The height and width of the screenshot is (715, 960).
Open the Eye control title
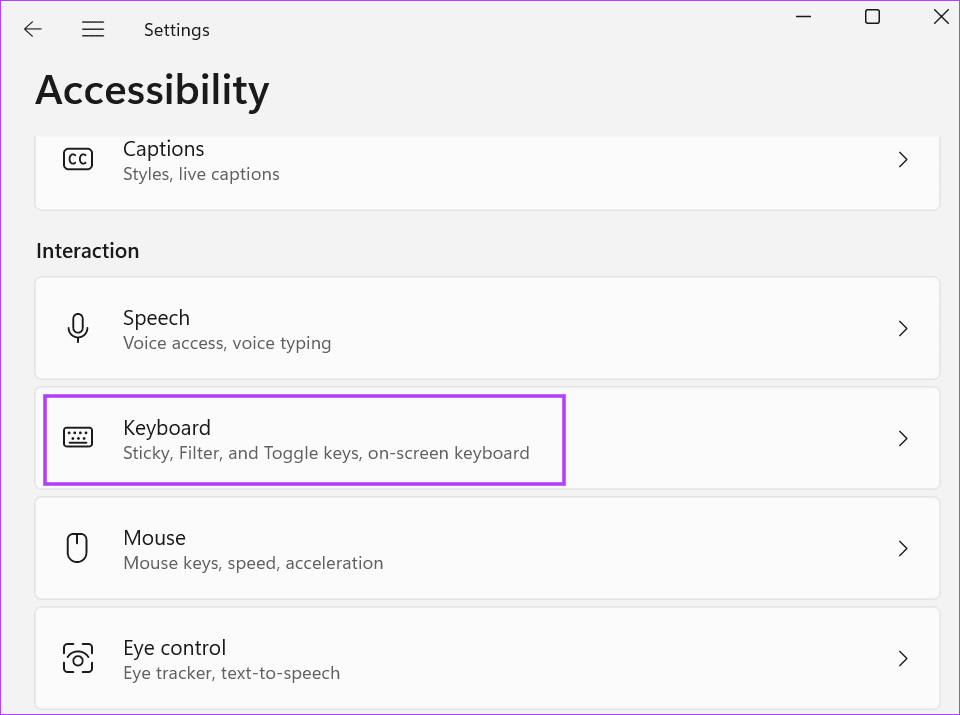pyautogui.click(x=174, y=648)
